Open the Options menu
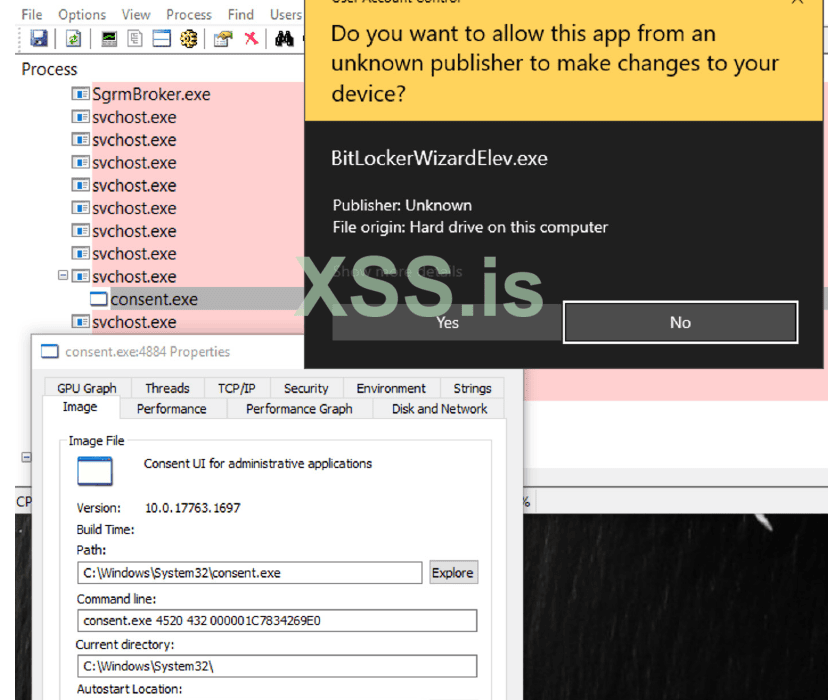Viewport: 836px width, 700px height. tap(82, 14)
